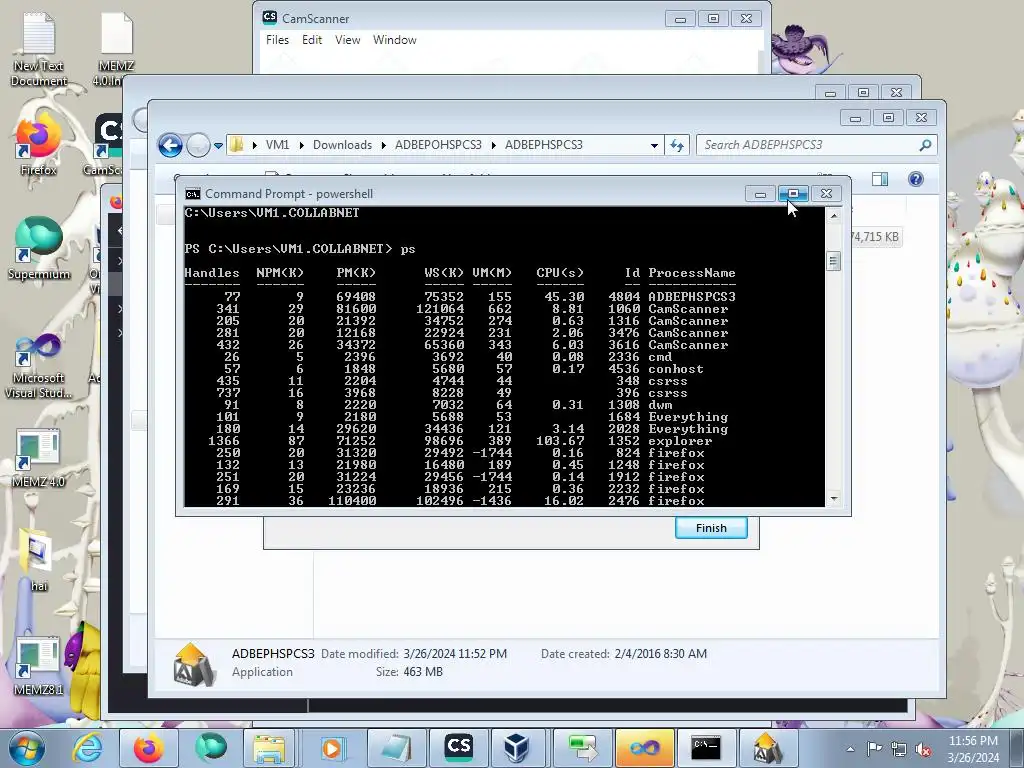Image resolution: width=1024 pixels, height=768 pixels.
Task: Toggle the Explorer preview pane button
Action: 880,179
